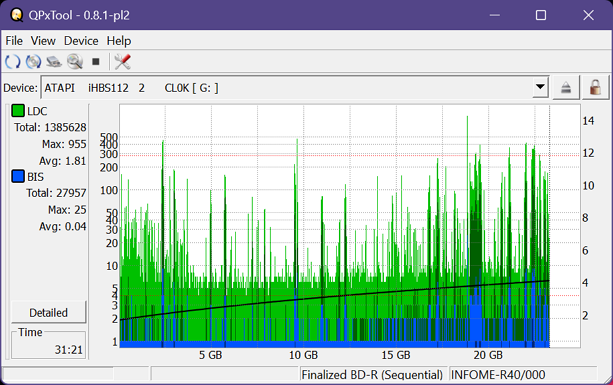Click the Detailed button
Screen dimensions: 613x385
pyautogui.click(x=48, y=312)
